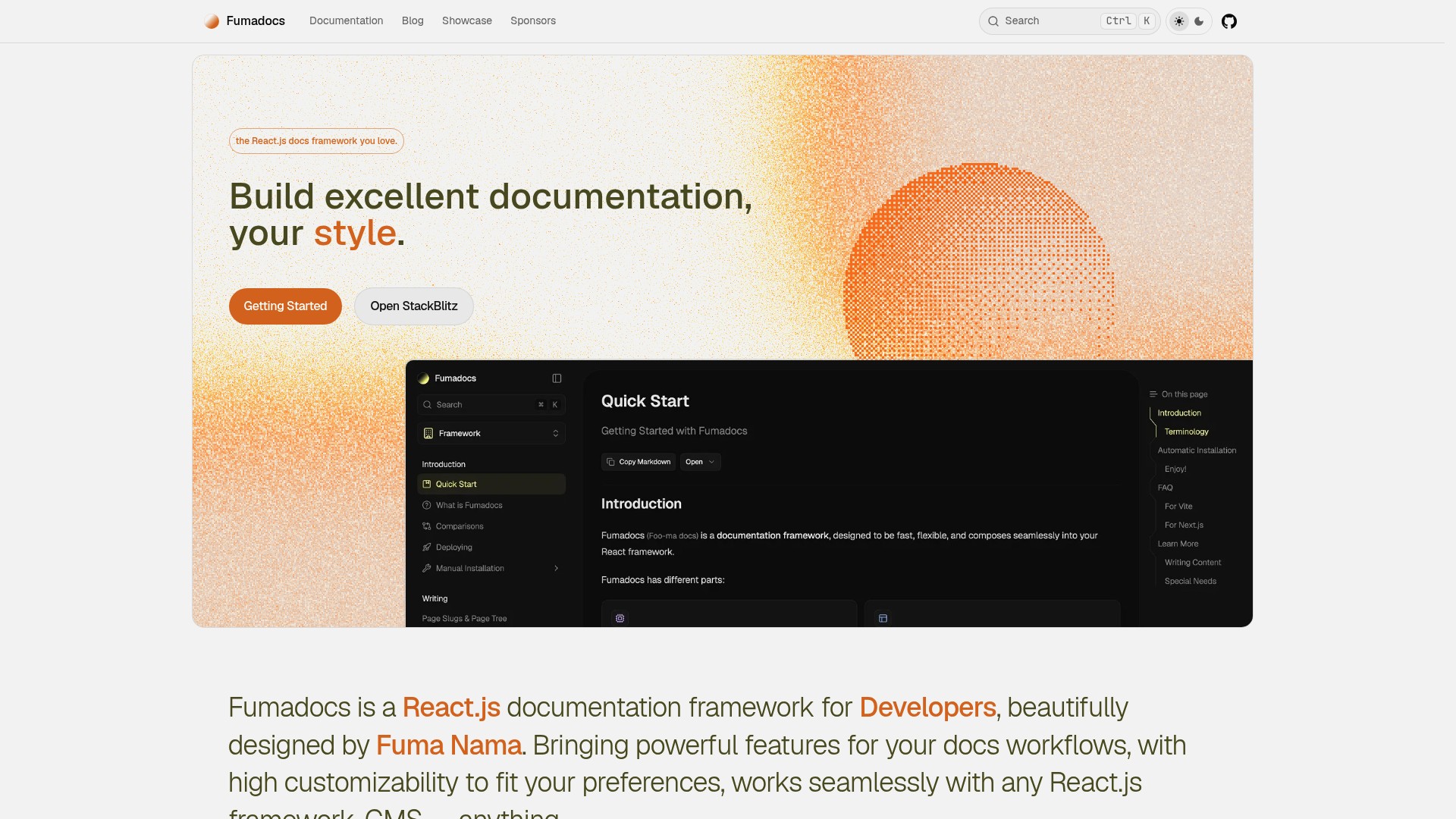1456x819 pixels.
Task: Switch to dark theme moon icon
Action: [x=1199, y=21]
